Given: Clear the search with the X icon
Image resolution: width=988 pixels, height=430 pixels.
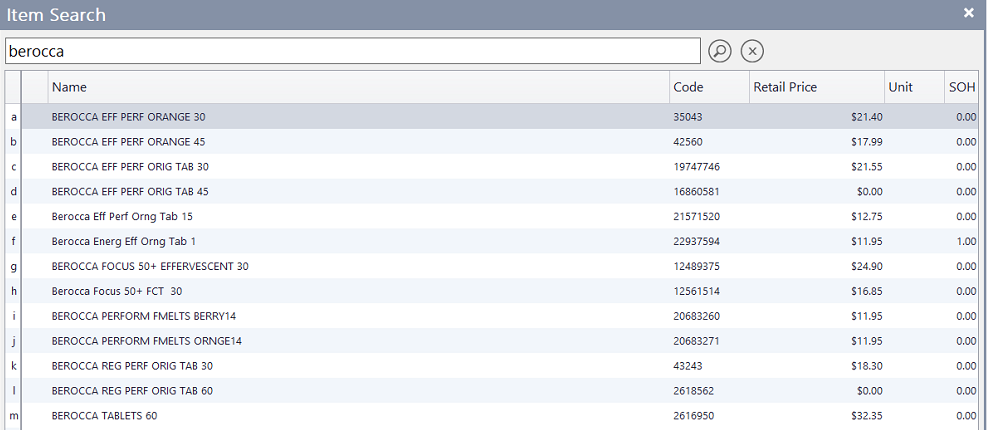Looking at the screenshot, I should pos(752,51).
